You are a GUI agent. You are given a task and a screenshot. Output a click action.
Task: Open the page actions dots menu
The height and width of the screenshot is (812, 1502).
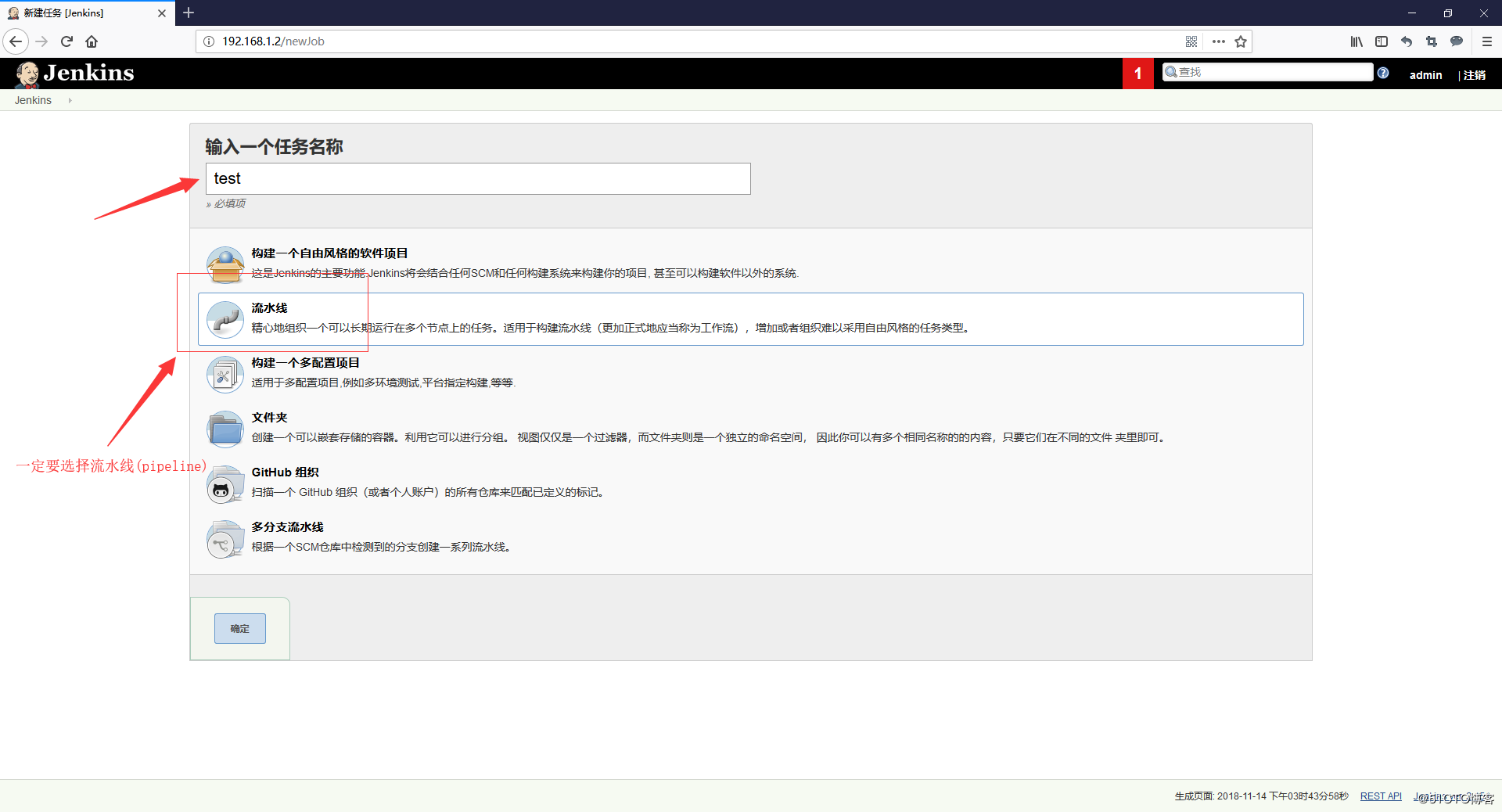pyautogui.click(x=1218, y=41)
